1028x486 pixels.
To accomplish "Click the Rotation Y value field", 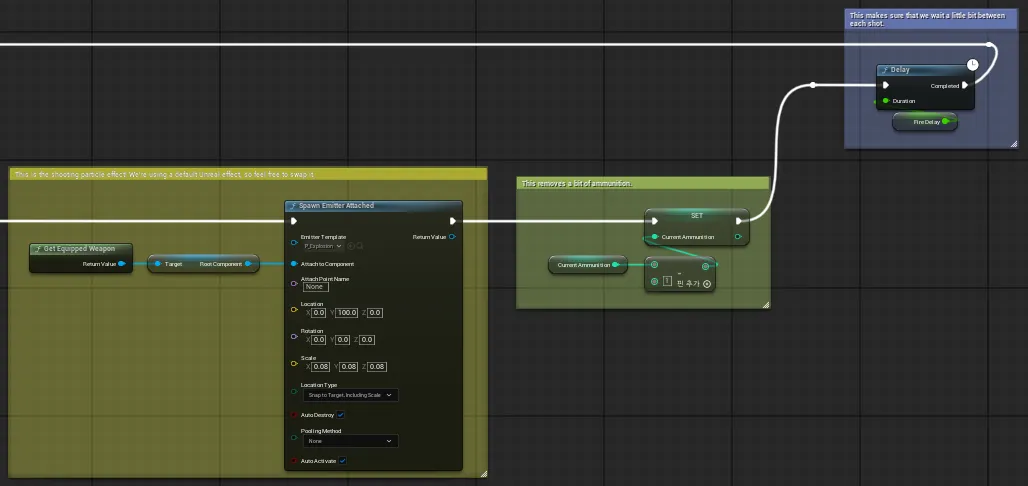I will [343, 340].
